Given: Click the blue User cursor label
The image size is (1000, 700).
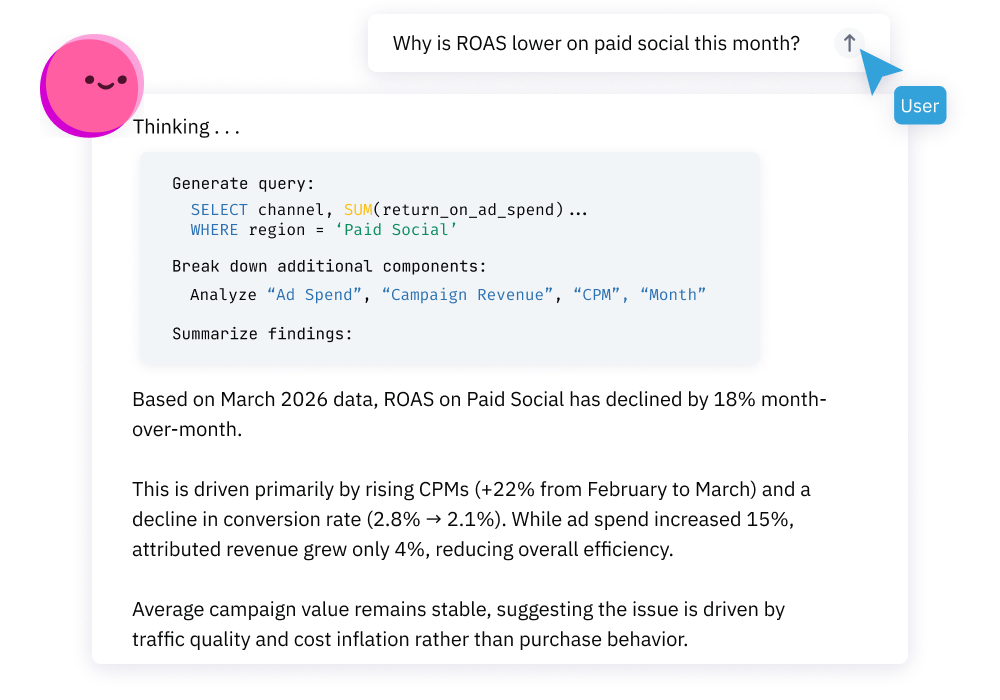Looking at the screenshot, I should point(920,105).
